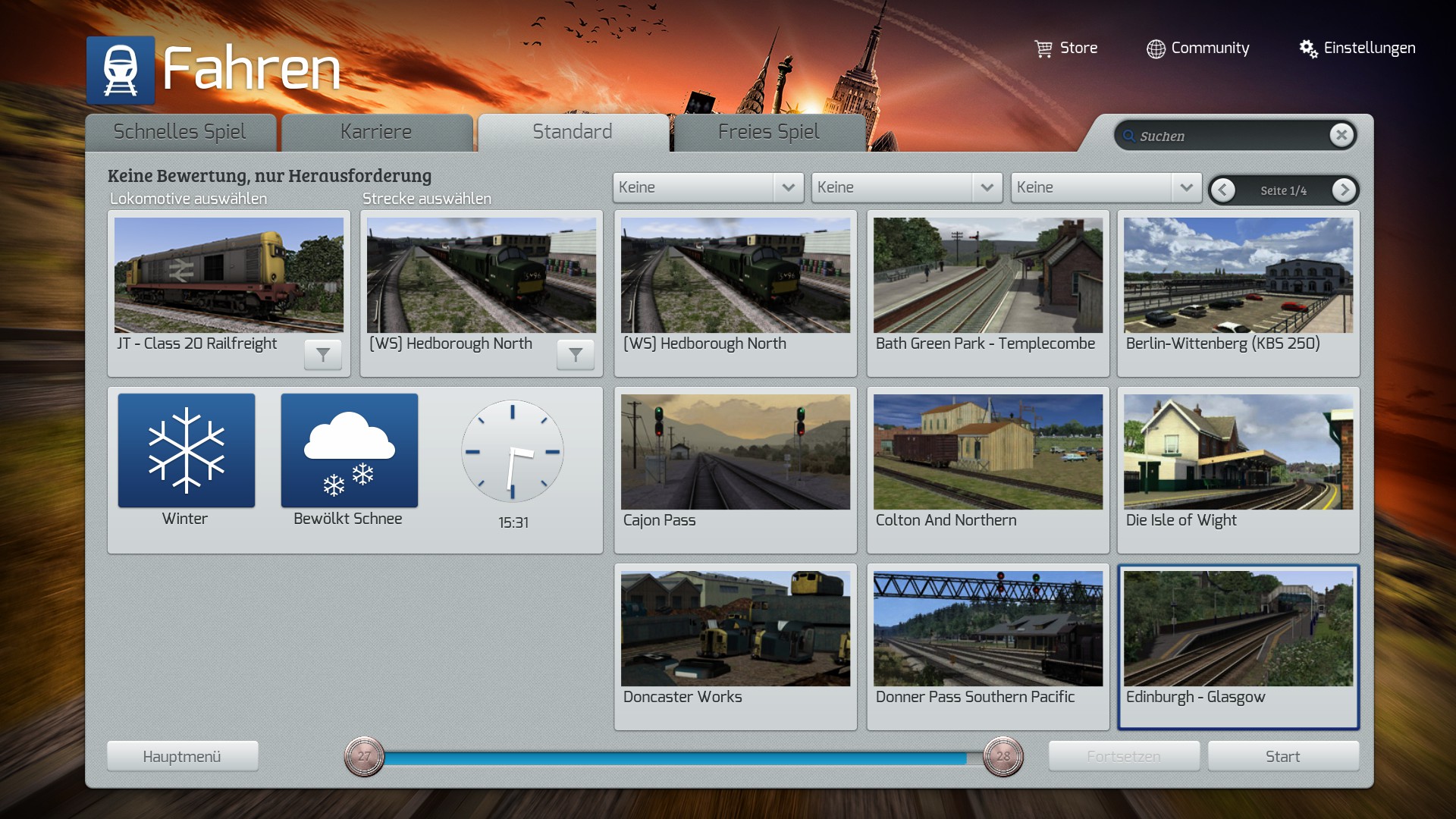Switch to the Freies Spiel tab
Image resolution: width=1456 pixels, height=819 pixels.
768,132
